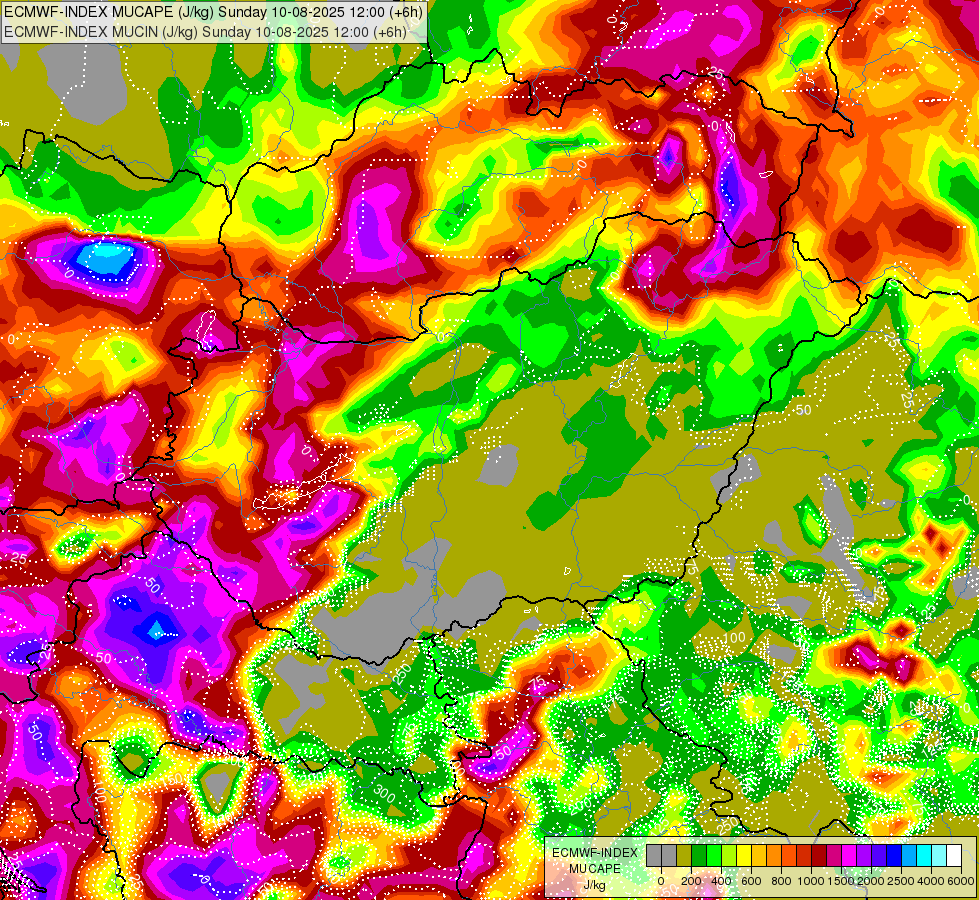Click the legend value 2000
This screenshot has width=979, height=900.
pyautogui.click(x=872, y=881)
